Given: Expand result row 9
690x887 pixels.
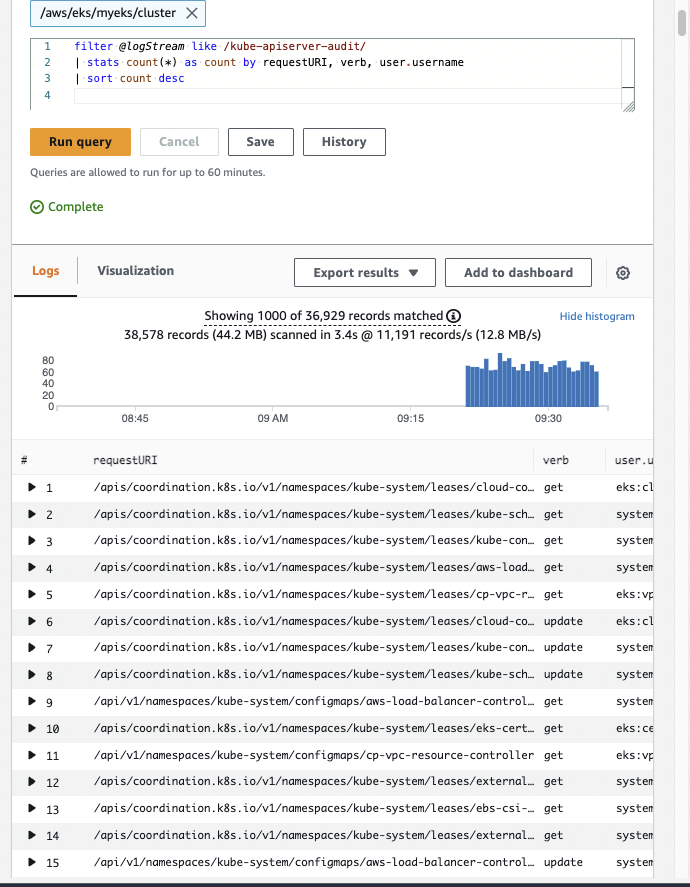Looking at the screenshot, I should point(32,701).
